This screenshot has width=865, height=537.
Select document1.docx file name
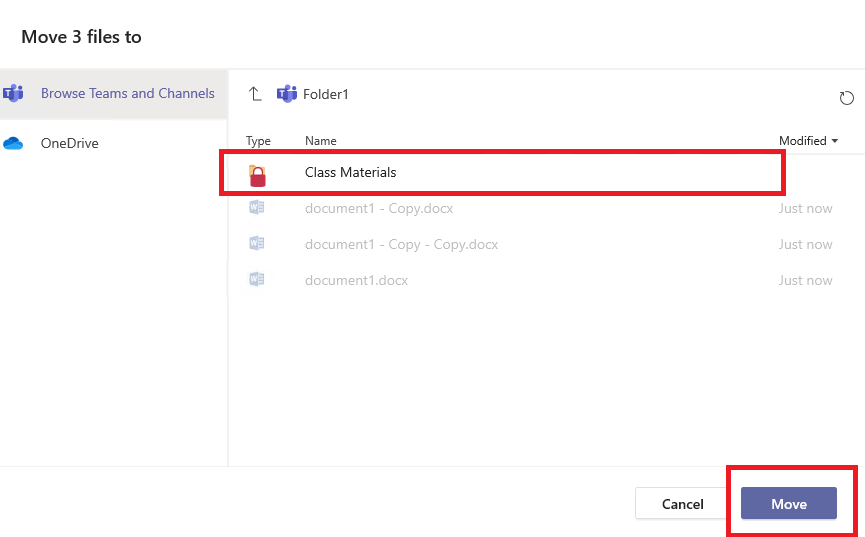(356, 280)
